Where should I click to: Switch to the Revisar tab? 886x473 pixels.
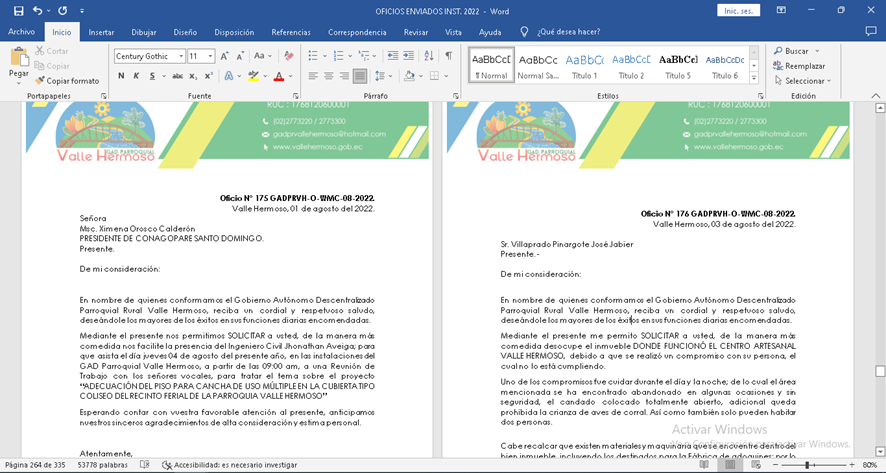(x=416, y=32)
